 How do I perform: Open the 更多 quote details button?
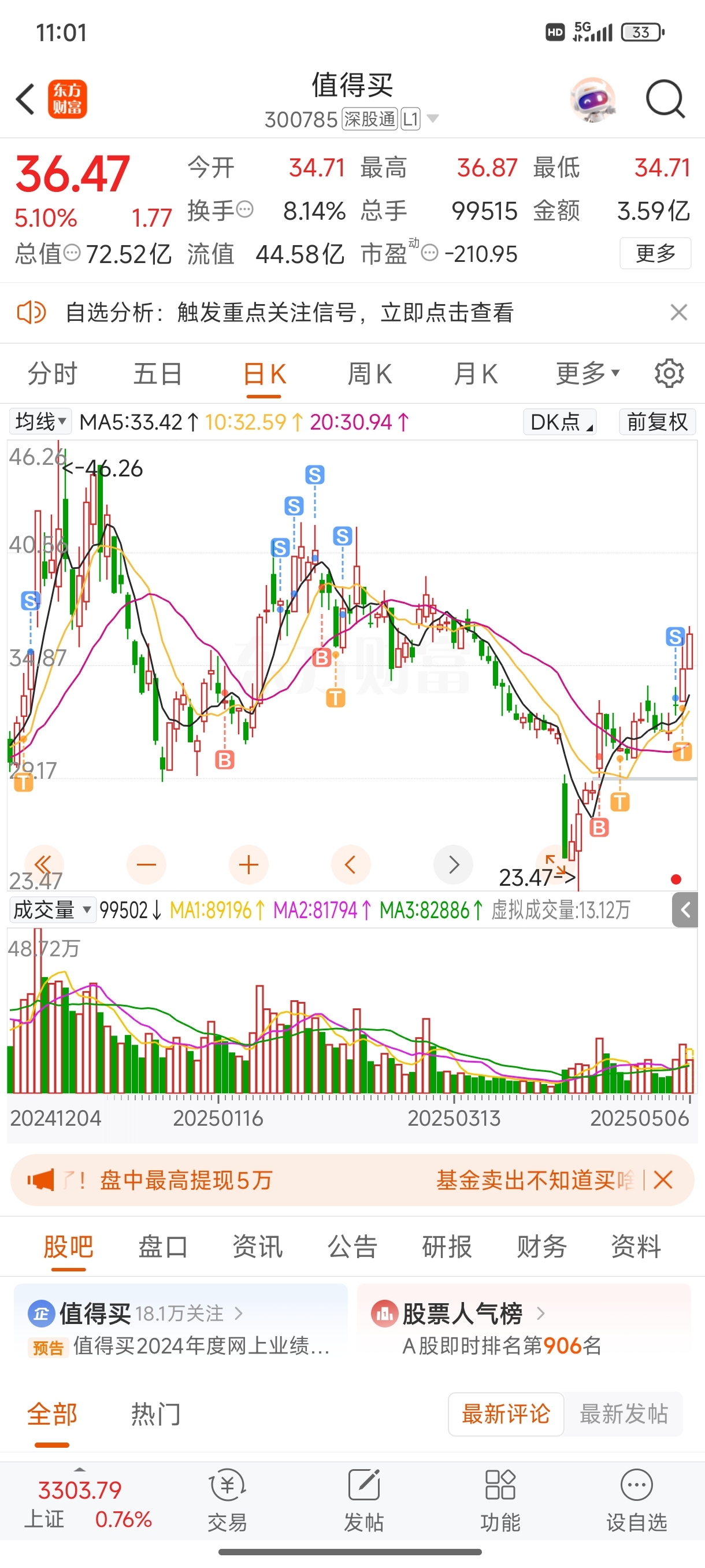(x=655, y=253)
